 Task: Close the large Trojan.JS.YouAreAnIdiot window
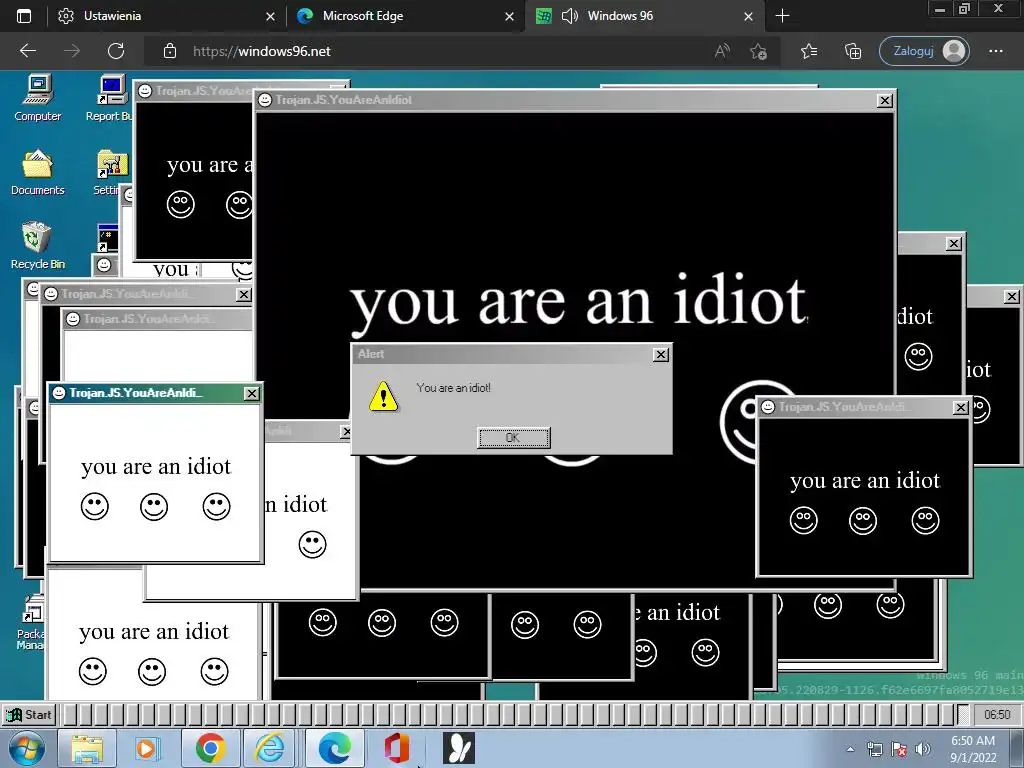click(885, 101)
